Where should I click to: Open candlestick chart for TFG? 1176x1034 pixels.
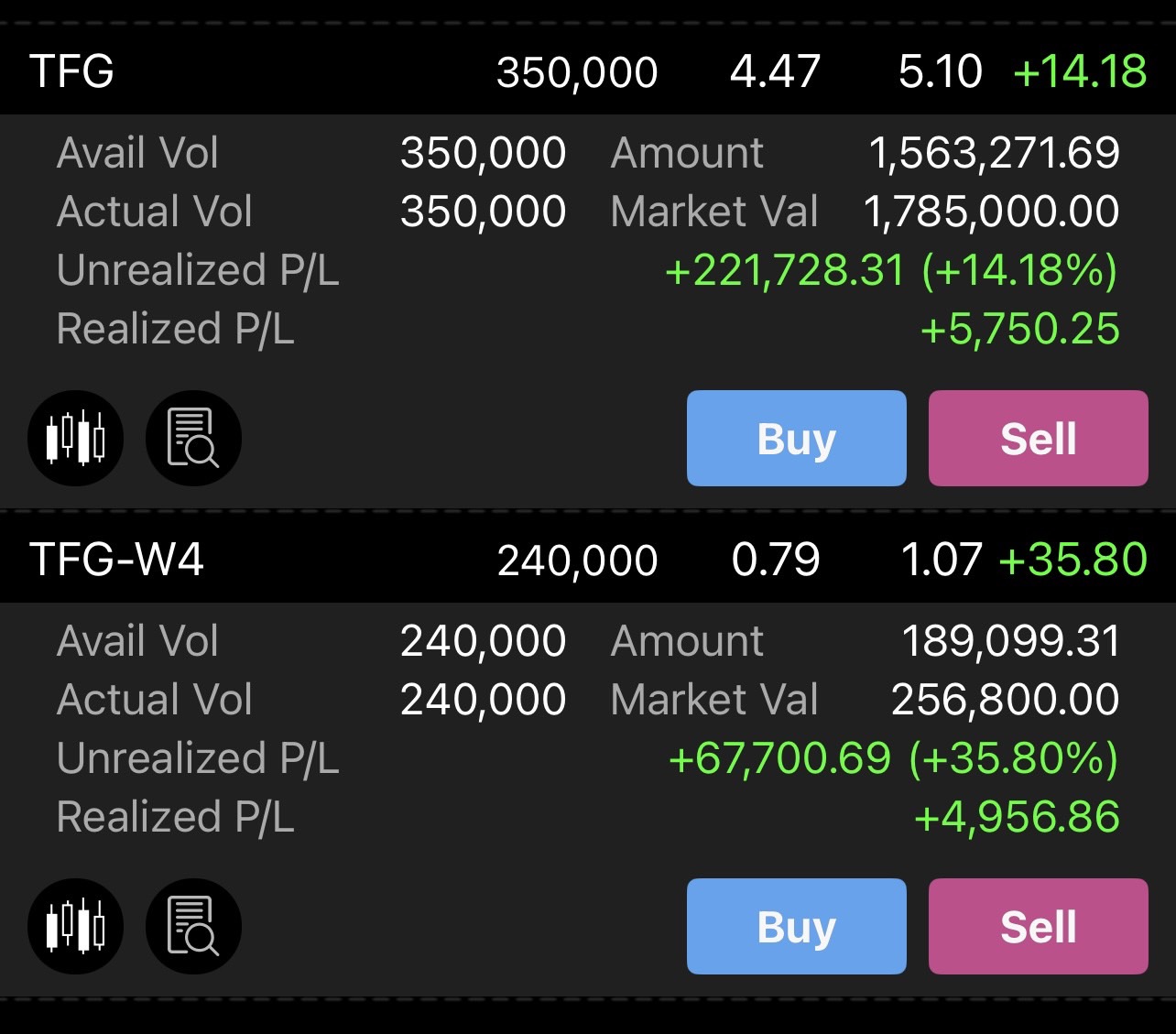pos(76,438)
